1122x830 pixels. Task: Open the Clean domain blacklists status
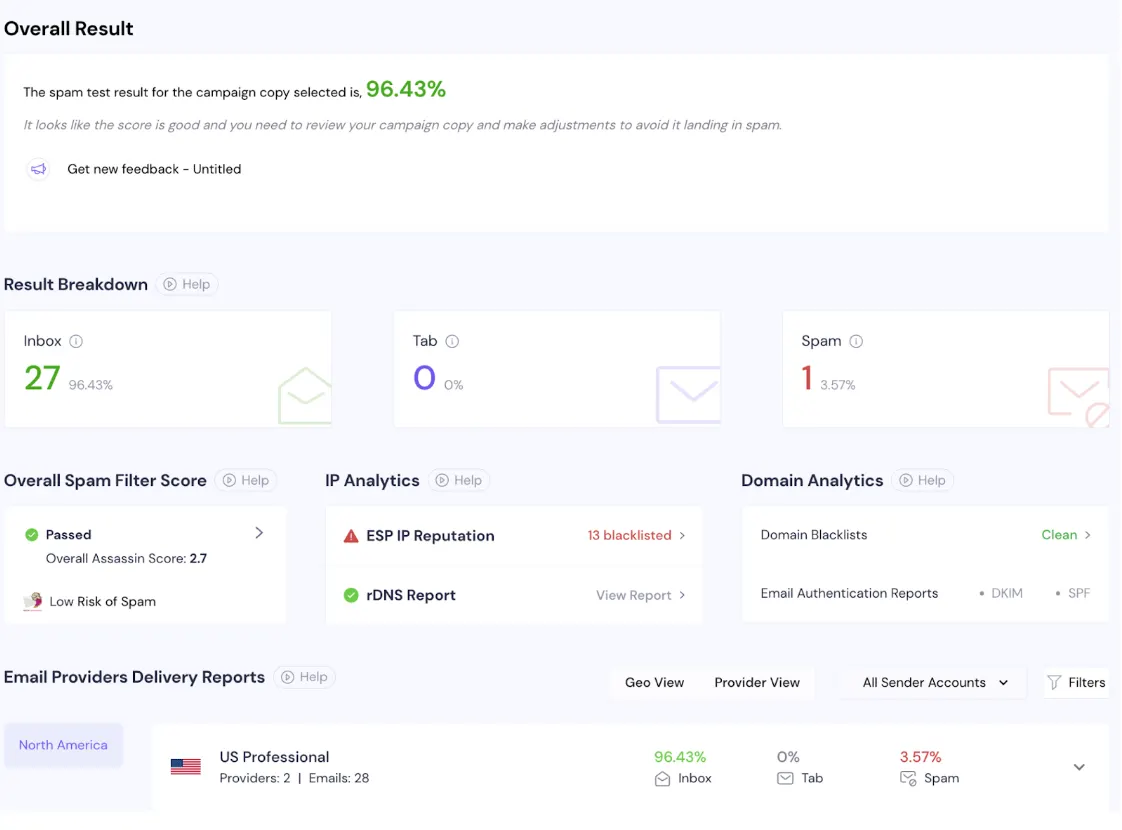(1059, 534)
